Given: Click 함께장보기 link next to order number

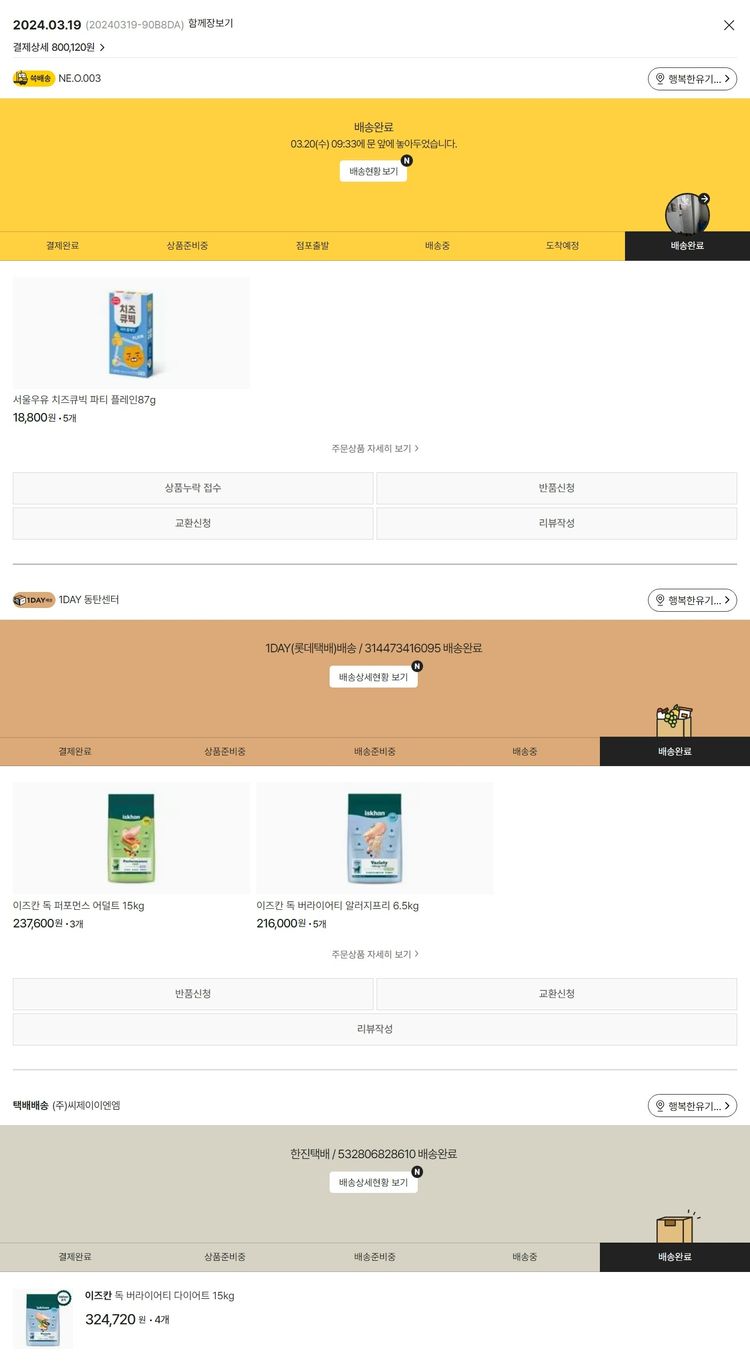Looking at the screenshot, I should click(211, 24).
